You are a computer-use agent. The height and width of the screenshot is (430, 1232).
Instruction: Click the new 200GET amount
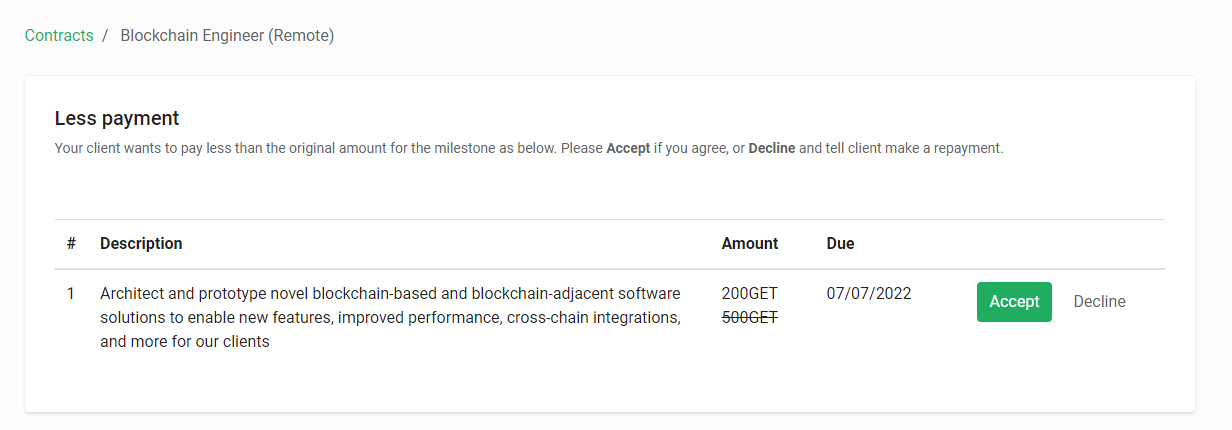click(x=749, y=294)
